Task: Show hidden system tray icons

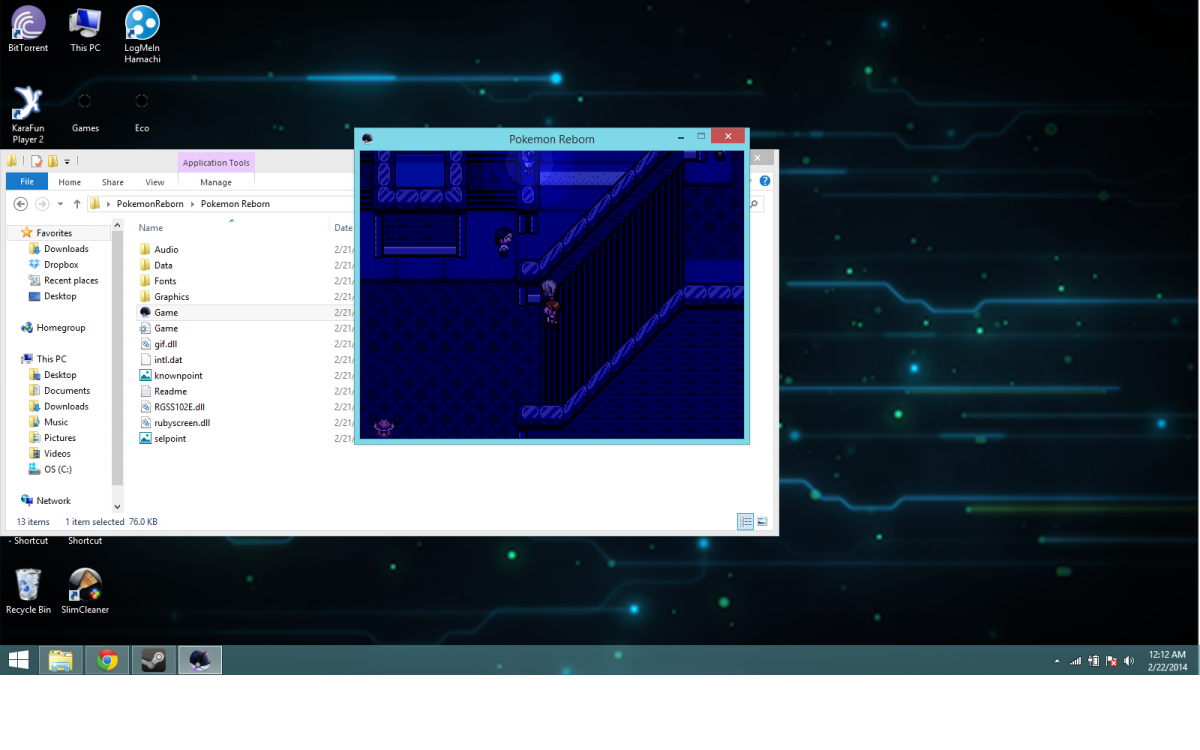Action: click(x=1058, y=662)
